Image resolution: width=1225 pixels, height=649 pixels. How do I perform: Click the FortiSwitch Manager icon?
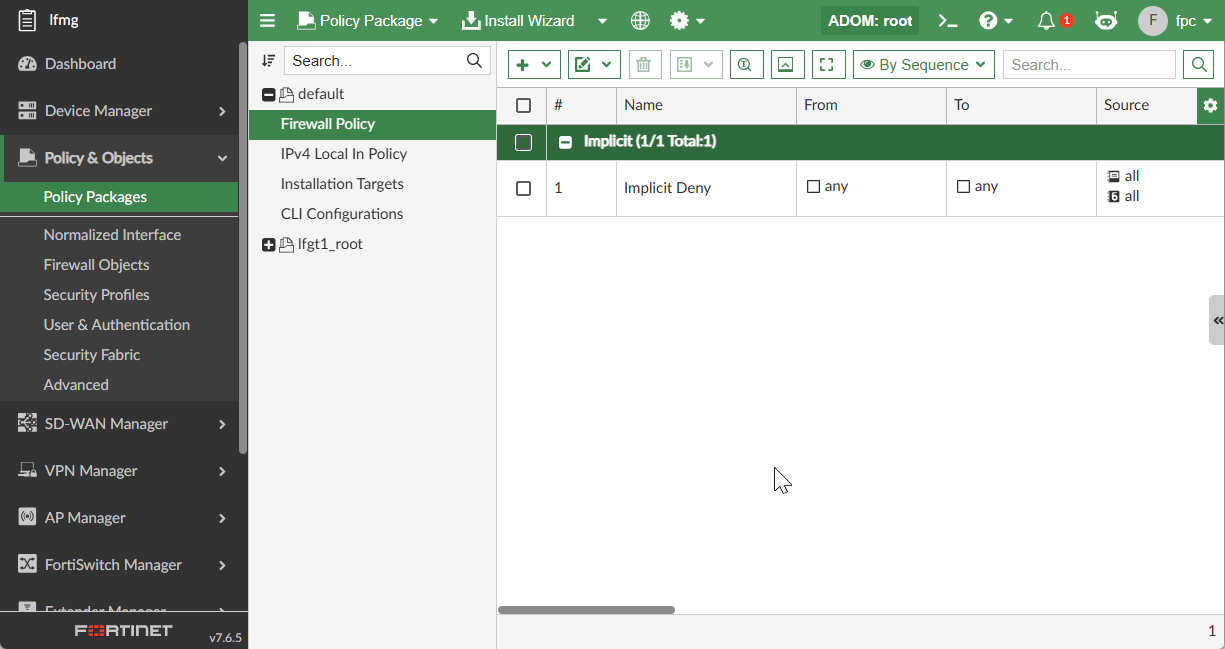click(x=27, y=565)
